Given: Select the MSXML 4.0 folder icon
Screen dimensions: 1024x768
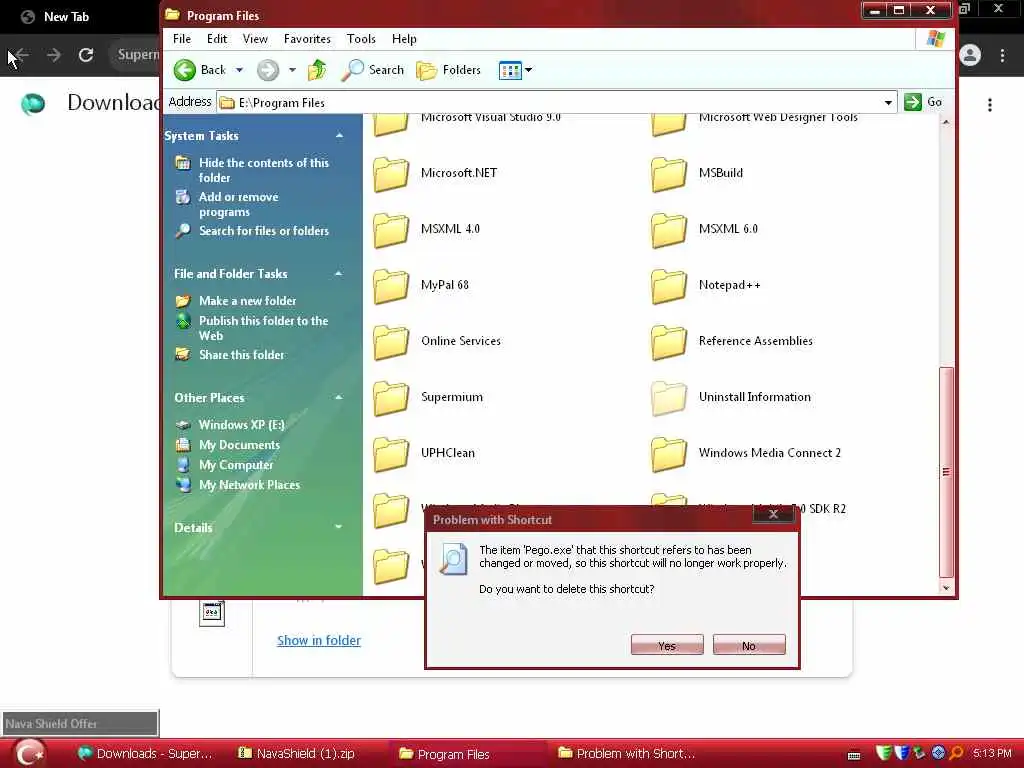Looking at the screenshot, I should click(391, 230).
